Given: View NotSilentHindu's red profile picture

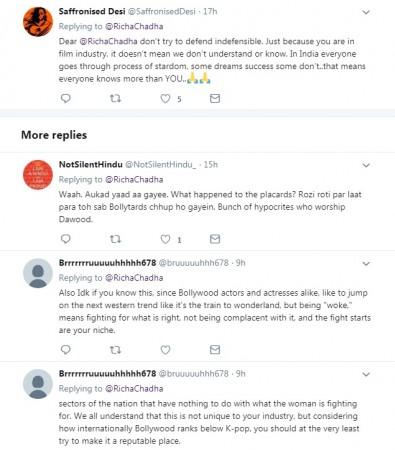Looking at the screenshot, I should click(38, 175).
